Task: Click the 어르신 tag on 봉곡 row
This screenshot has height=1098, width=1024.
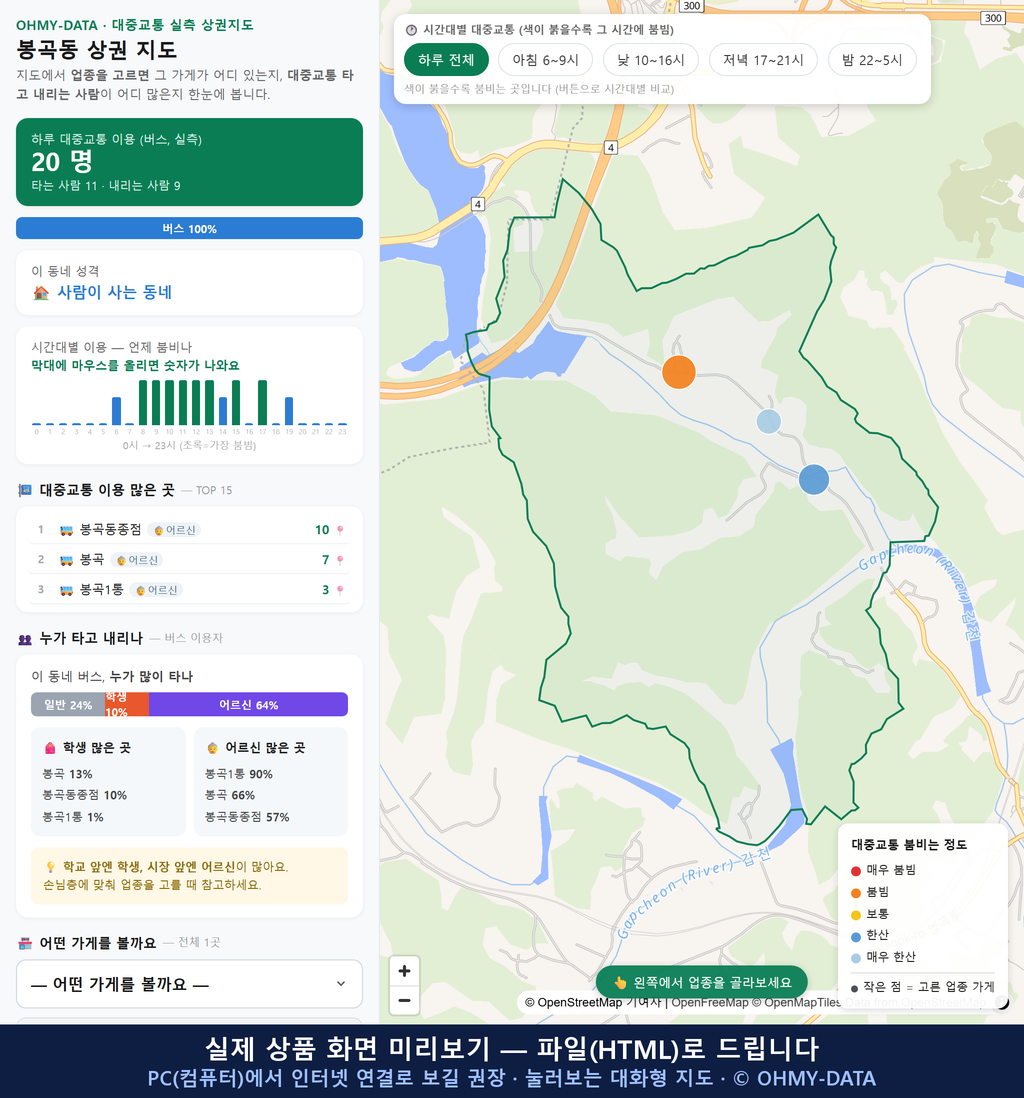Action: coord(137,560)
